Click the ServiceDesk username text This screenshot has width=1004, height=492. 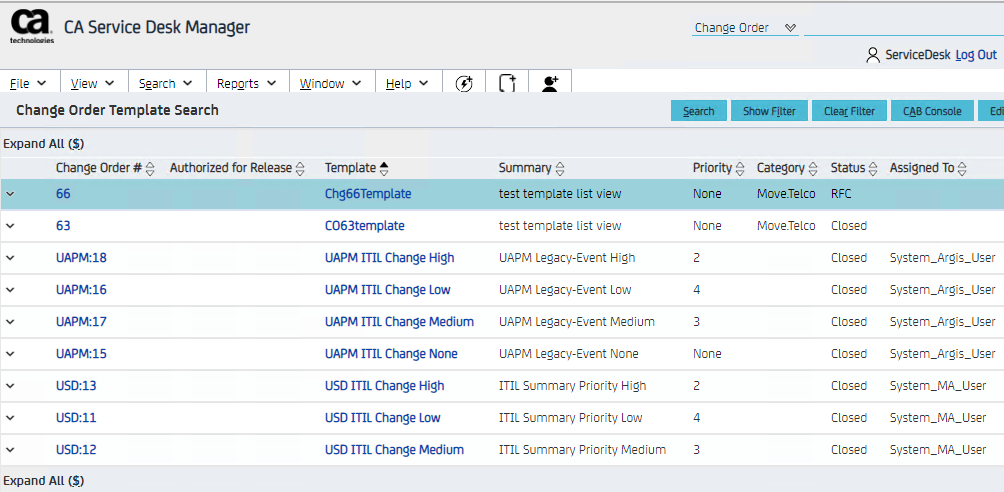[918, 55]
